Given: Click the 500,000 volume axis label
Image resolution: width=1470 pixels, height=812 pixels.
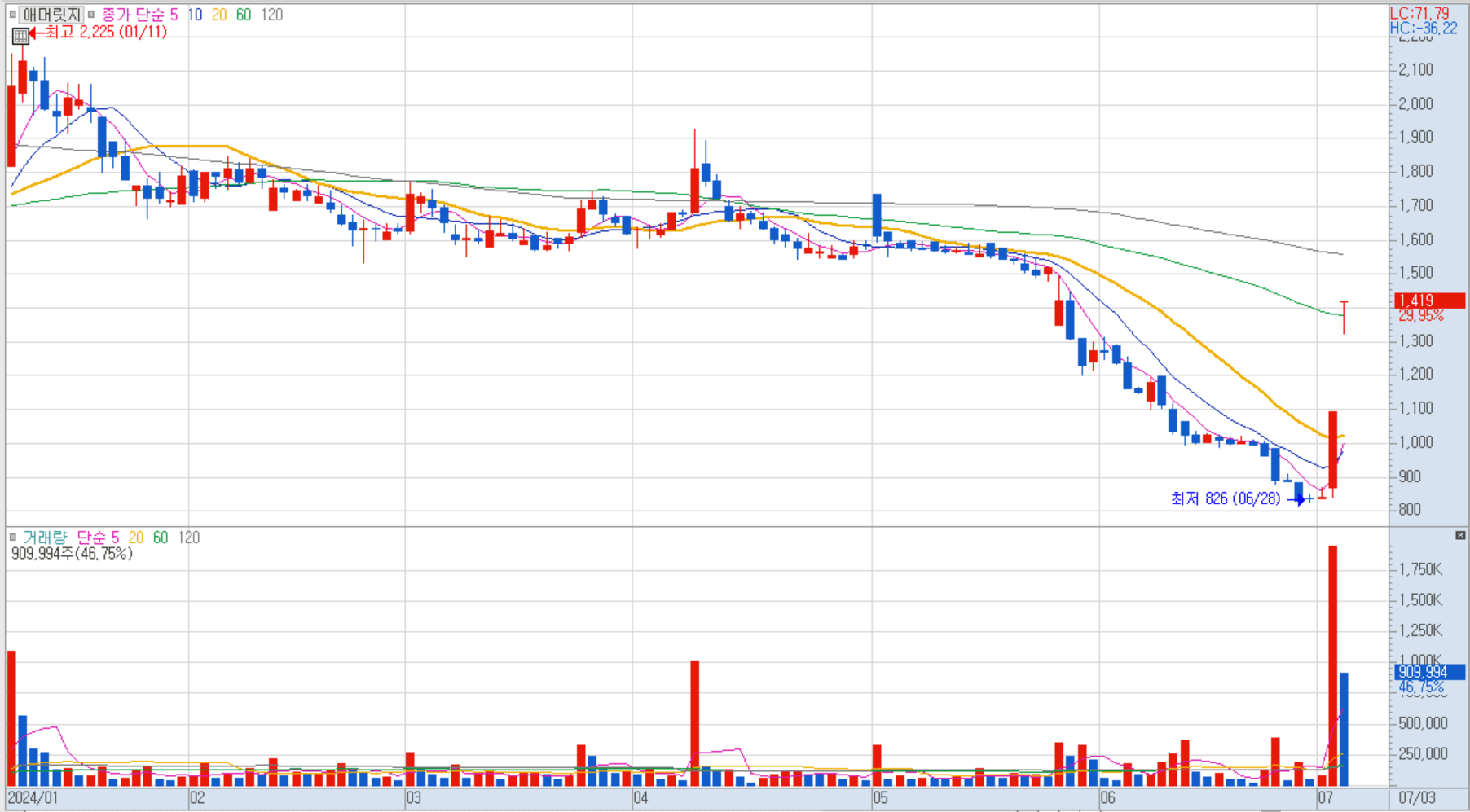Looking at the screenshot, I should (1423, 723).
